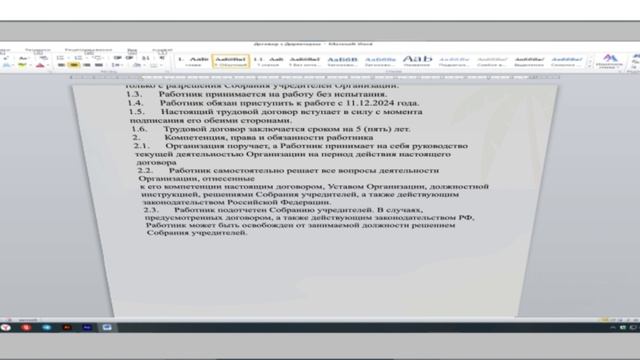Screen dimensions: 640x360
Task: Center-align the paragraph
Action: 74,65
